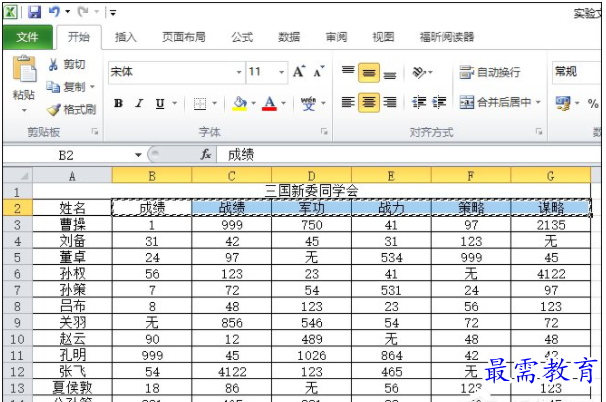Viewport: 606px width, 402px height.
Task: Expand the underline style arrow
Action: pos(174,103)
